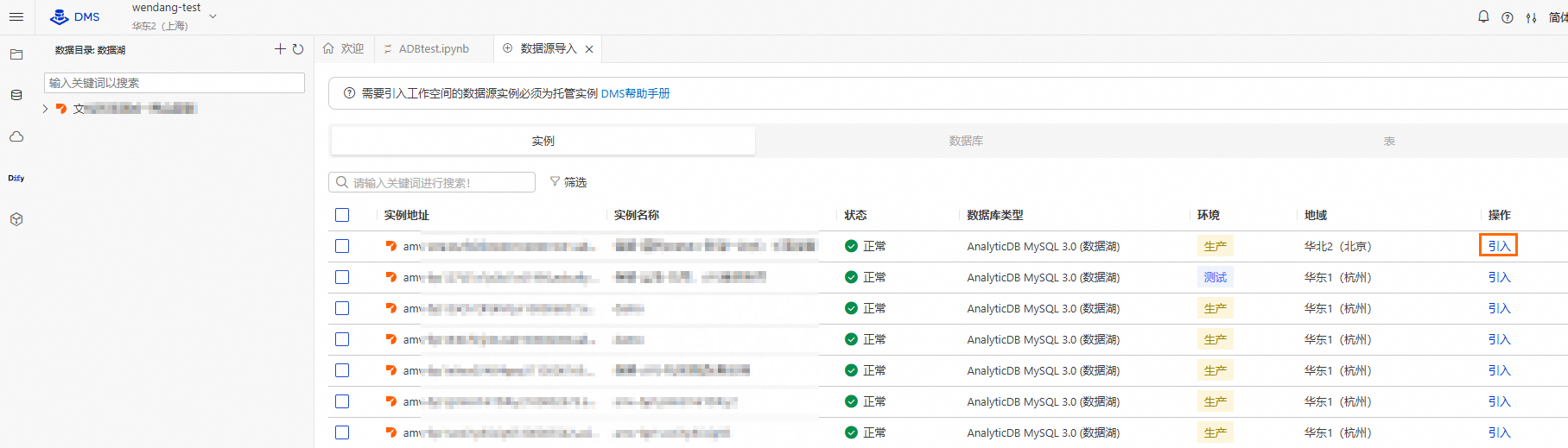The height and width of the screenshot is (448, 1568).
Task: Check the 华北2（北京） instance row checkbox
Action: [x=342, y=246]
